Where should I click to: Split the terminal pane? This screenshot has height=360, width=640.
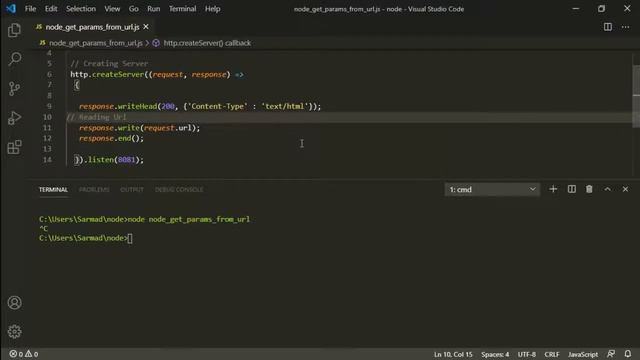pyautogui.click(x=571, y=189)
